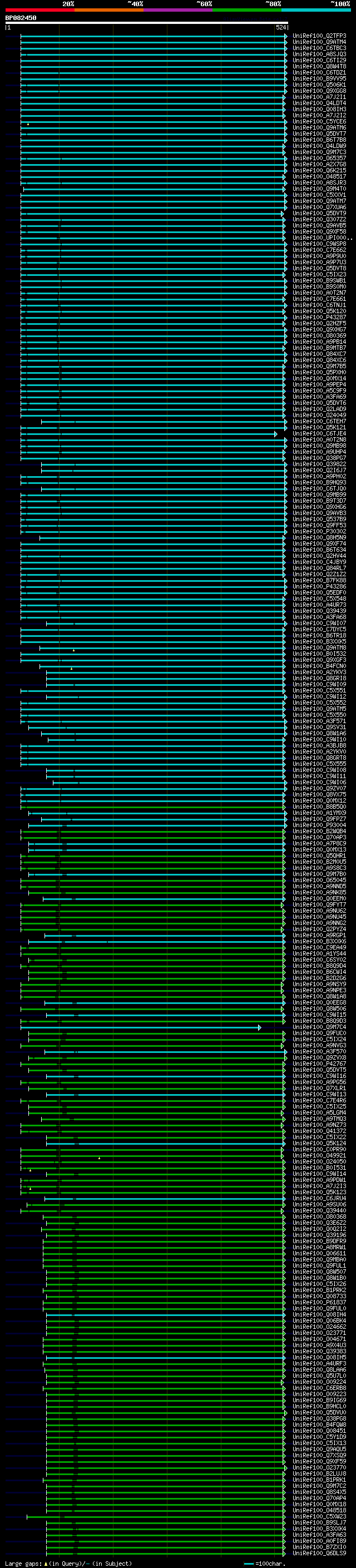Open hit UniRef100_A1YS44

coord(319,954)
